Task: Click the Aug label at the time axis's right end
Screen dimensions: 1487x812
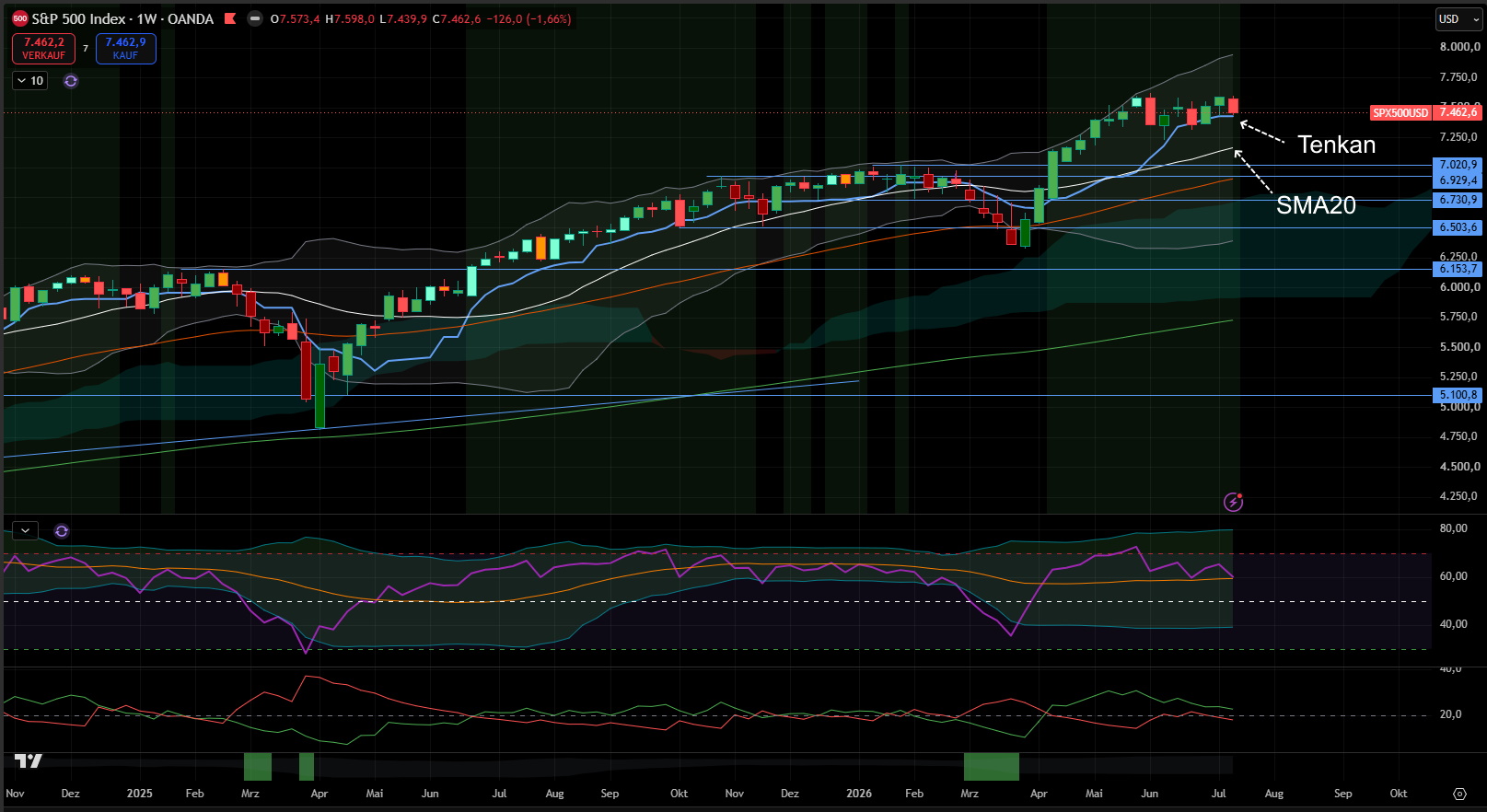Action: click(x=1274, y=794)
